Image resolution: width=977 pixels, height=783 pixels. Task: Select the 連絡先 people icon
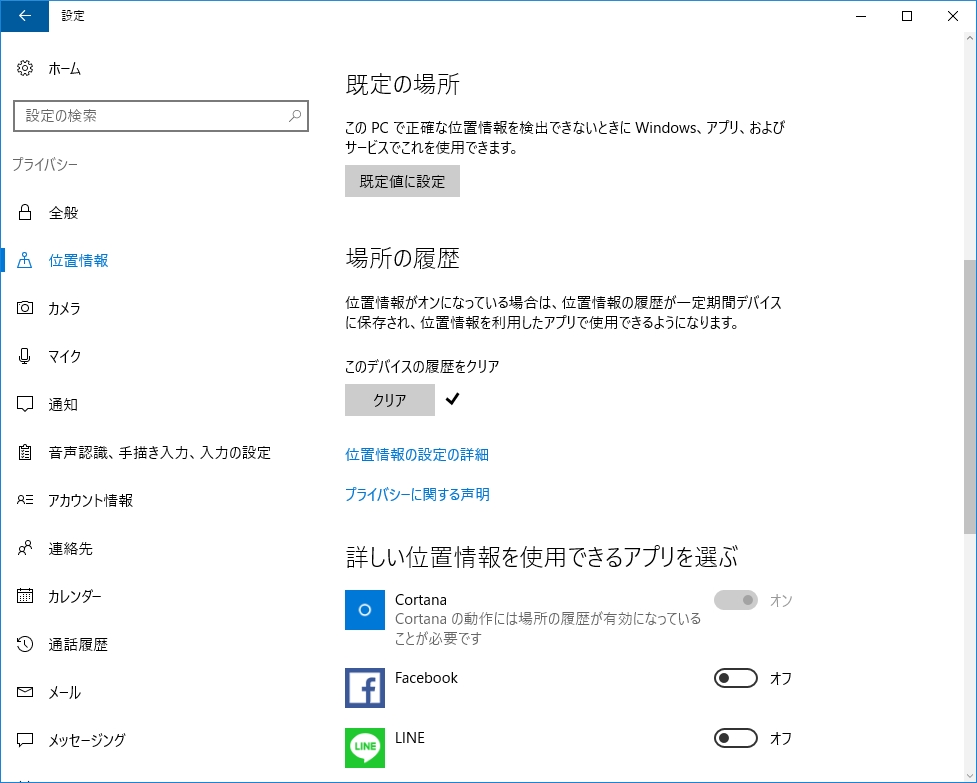(25, 548)
